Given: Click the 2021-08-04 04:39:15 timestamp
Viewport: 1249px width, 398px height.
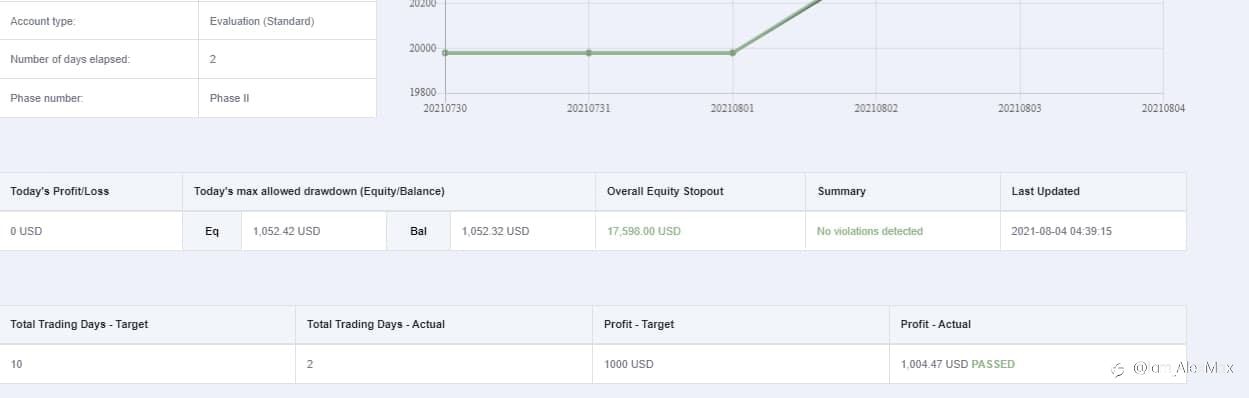Looking at the screenshot, I should 1062,231.
